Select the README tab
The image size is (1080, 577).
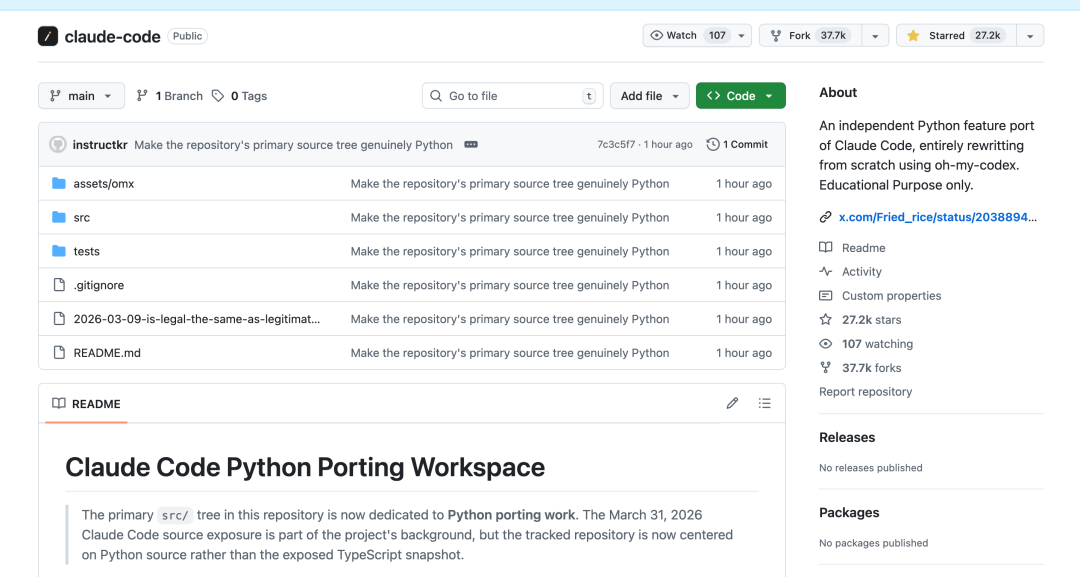click(x=86, y=403)
